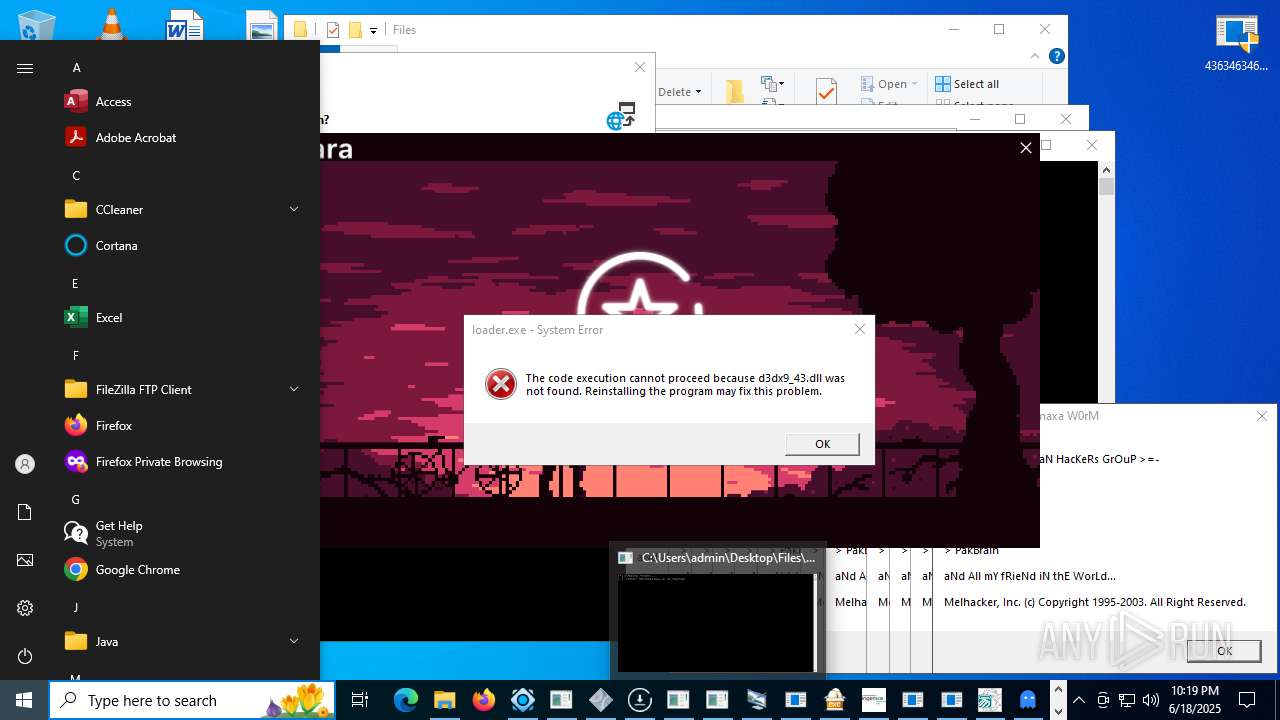This screenshot has width=1280, height=720.
Task: Click the Meet Now tray icon
Action: coord(1103,700)
